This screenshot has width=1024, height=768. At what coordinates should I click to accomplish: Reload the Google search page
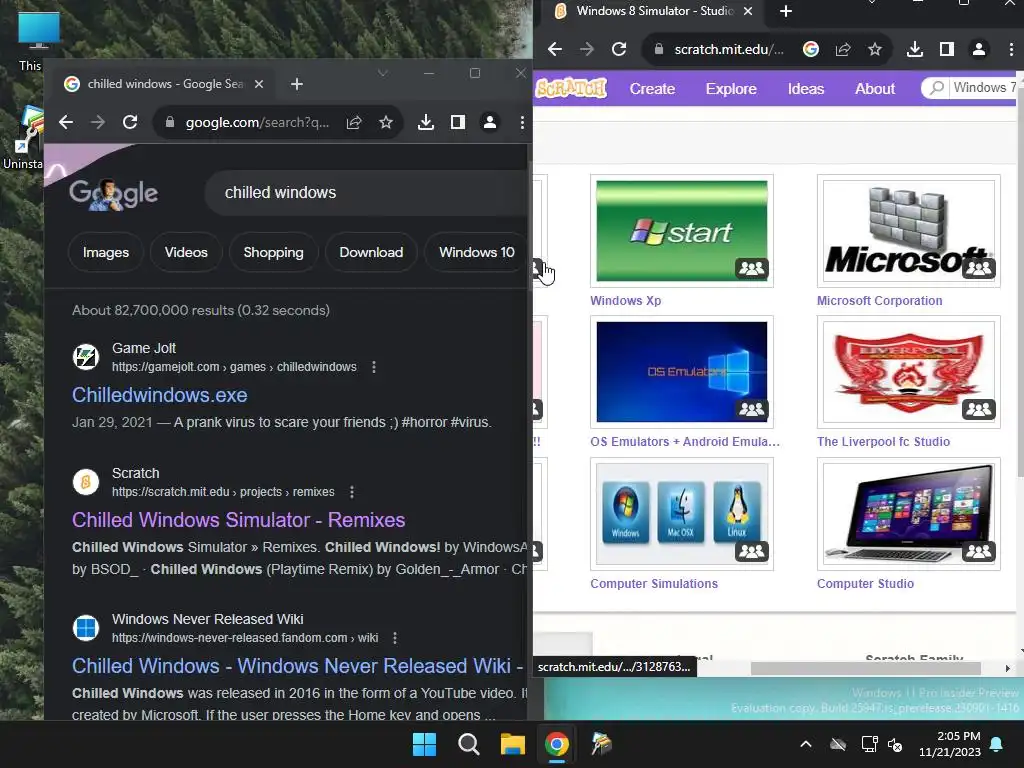click(x=130, y=122)
